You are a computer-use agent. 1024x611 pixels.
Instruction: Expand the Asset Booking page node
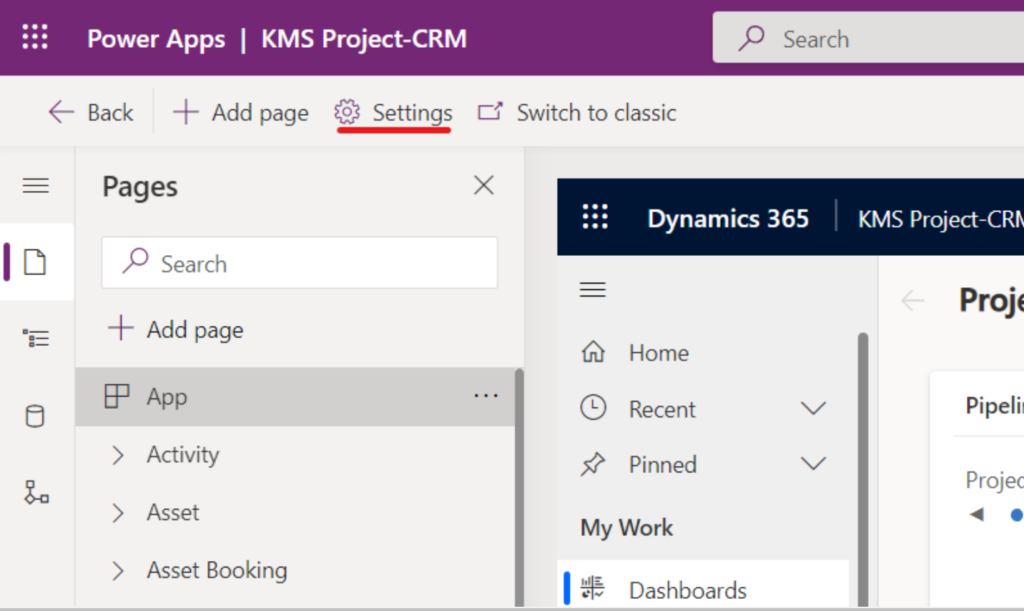coord(118,571)
